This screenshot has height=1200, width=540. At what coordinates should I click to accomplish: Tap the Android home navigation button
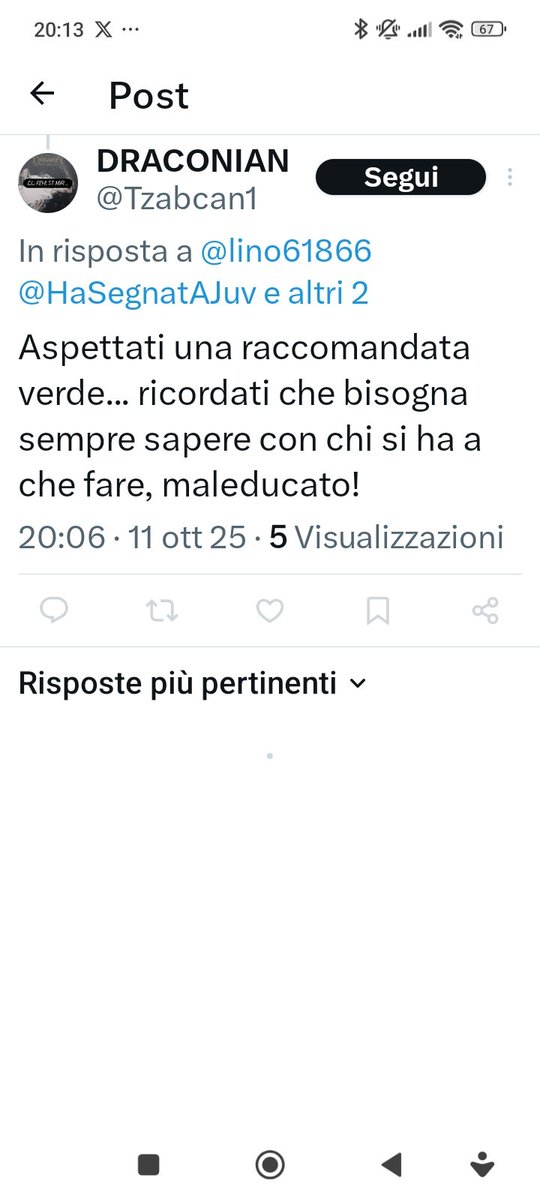pyautogui.click(x=270, y=1164)
